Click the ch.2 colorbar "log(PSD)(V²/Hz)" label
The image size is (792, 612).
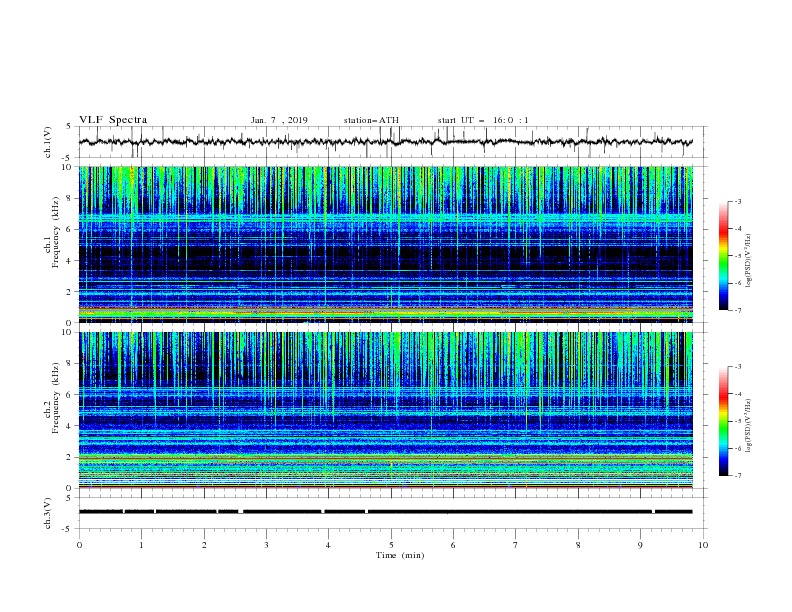click(x=749, y=426)
